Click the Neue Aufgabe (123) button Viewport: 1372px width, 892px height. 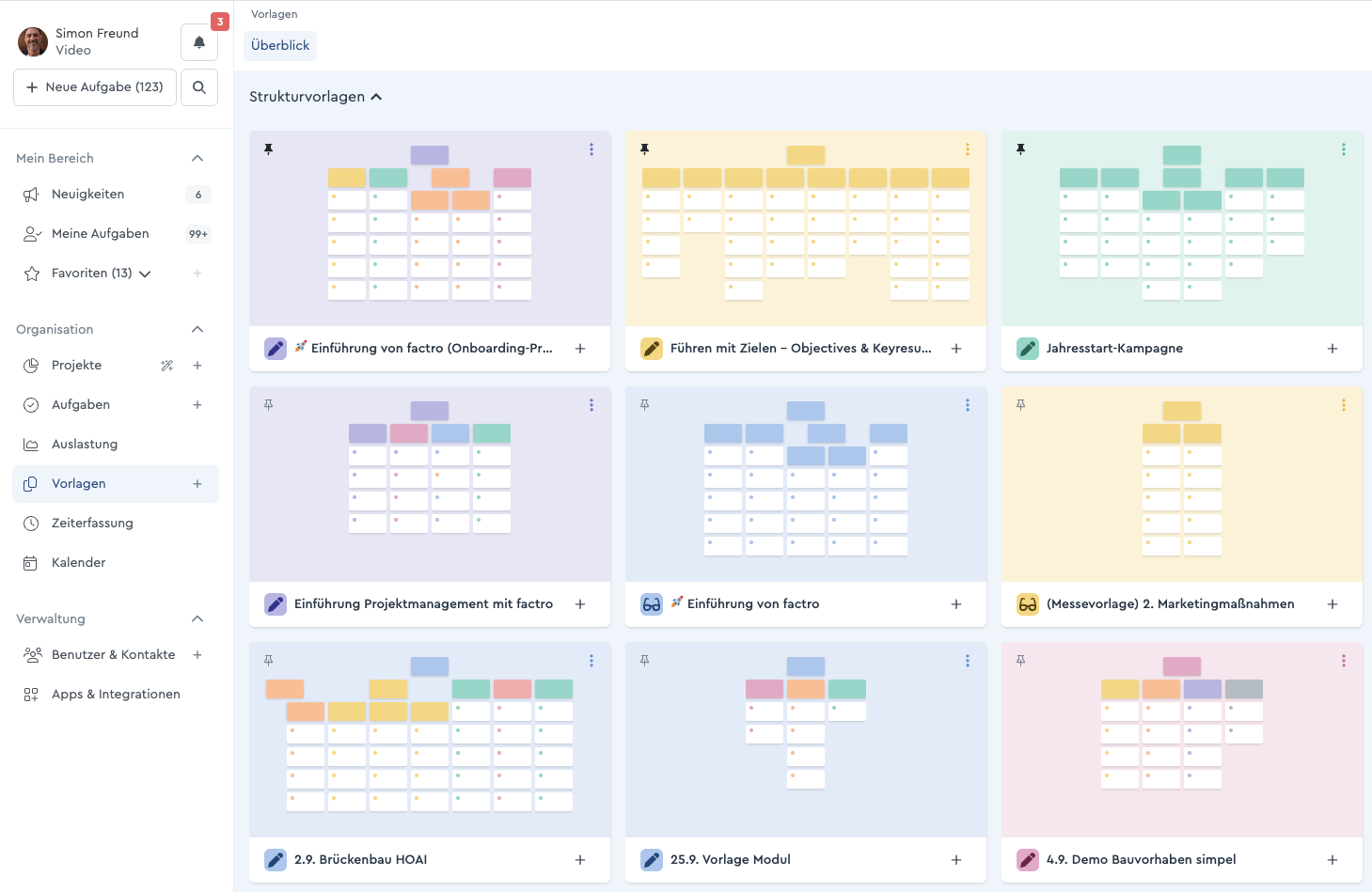(x=95, y=87)
